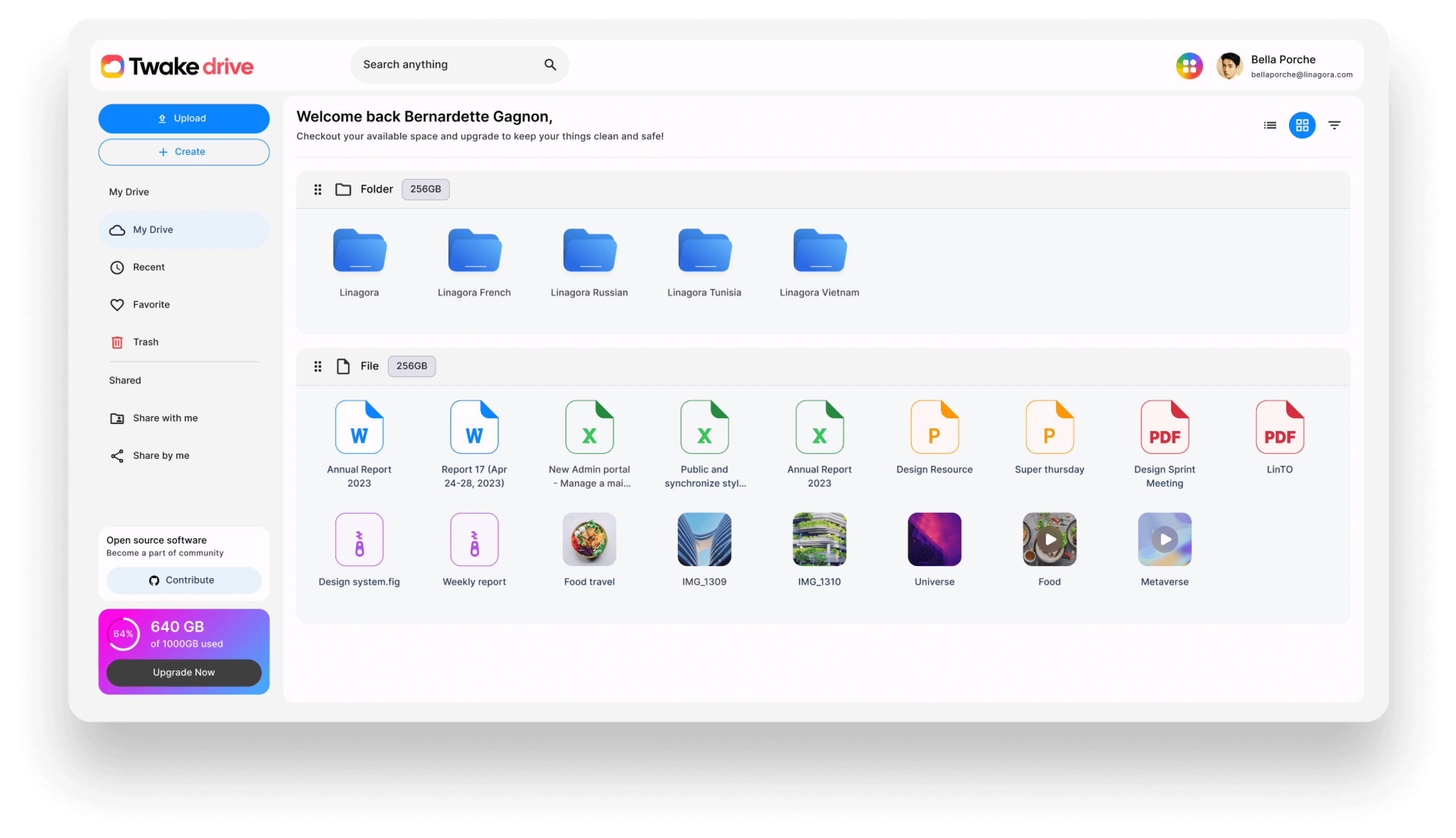
Task: Toggle the grid view icon
Action: [x=1302, y=125]
